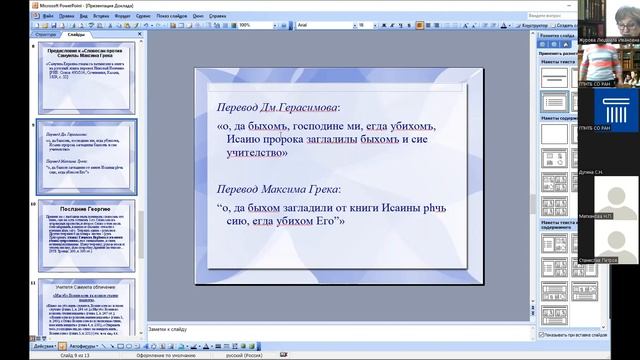Select the Line drawing tool
The image size is (640, 360).
[x=104, y=346]
